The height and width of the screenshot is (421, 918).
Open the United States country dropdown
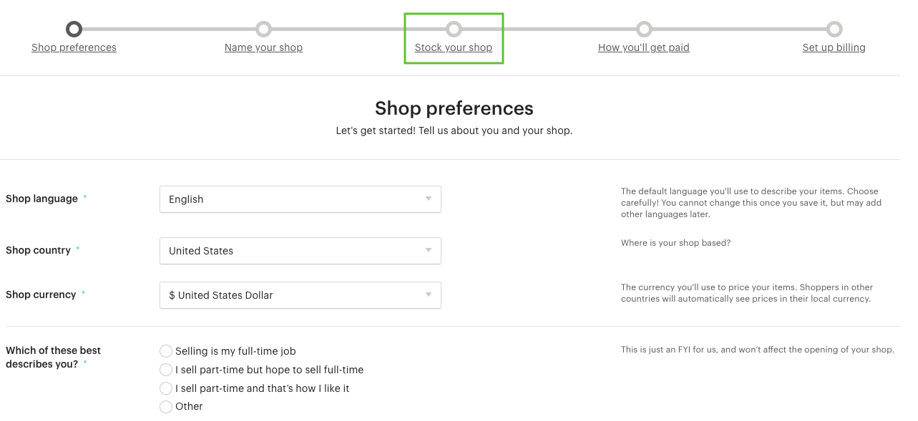point(300,251)
